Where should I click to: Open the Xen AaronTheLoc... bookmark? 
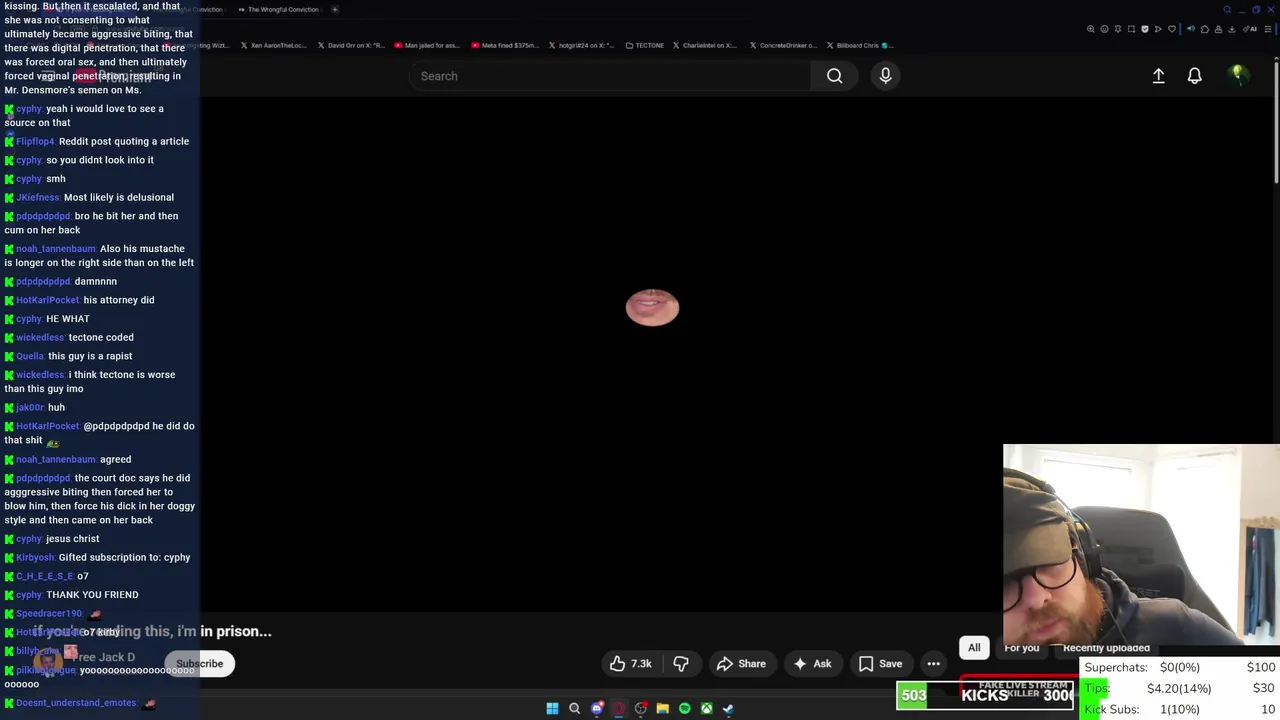pyautogui.click(x=273, y=45)
